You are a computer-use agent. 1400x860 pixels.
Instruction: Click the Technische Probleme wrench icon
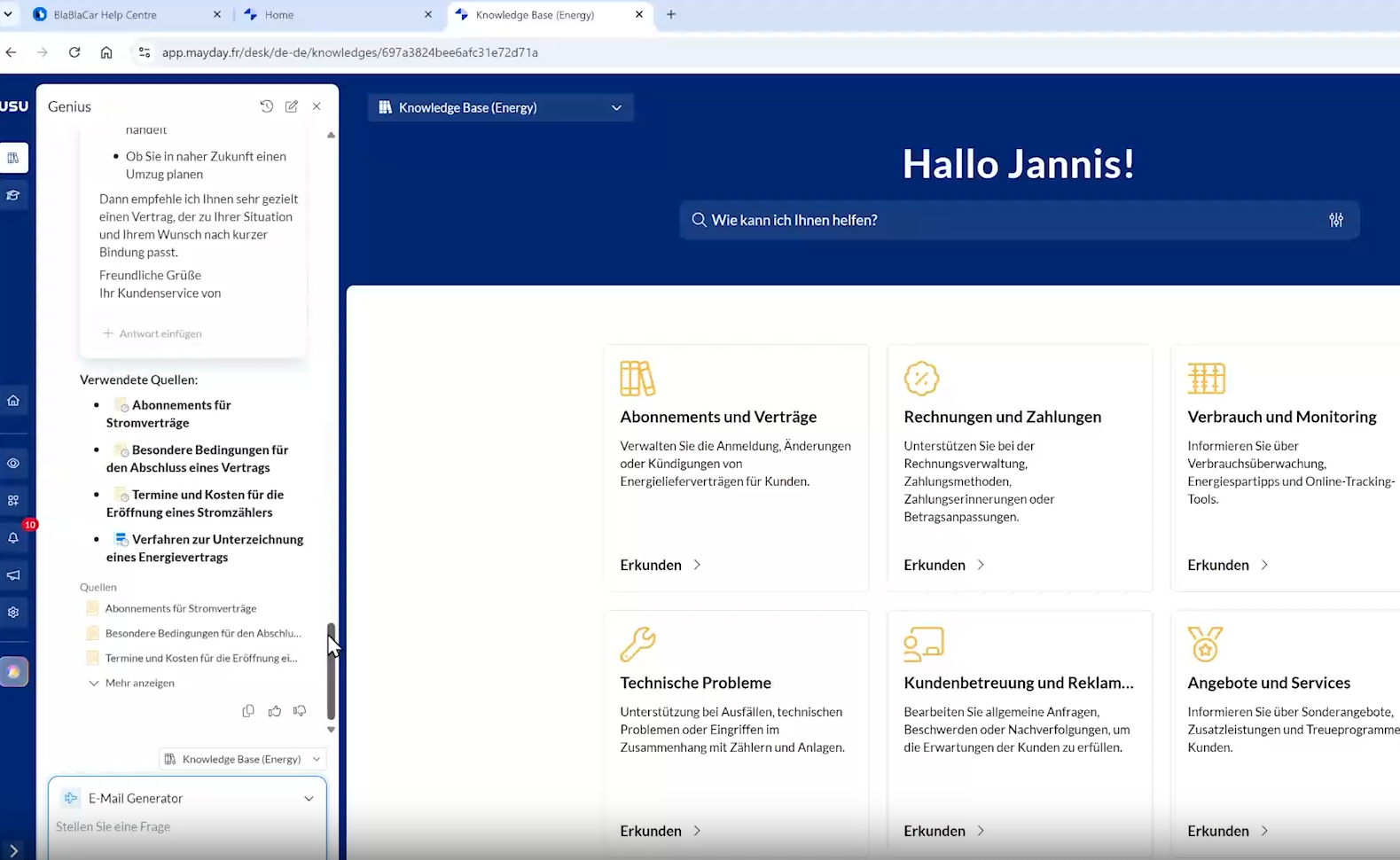(x=637, y=645)
